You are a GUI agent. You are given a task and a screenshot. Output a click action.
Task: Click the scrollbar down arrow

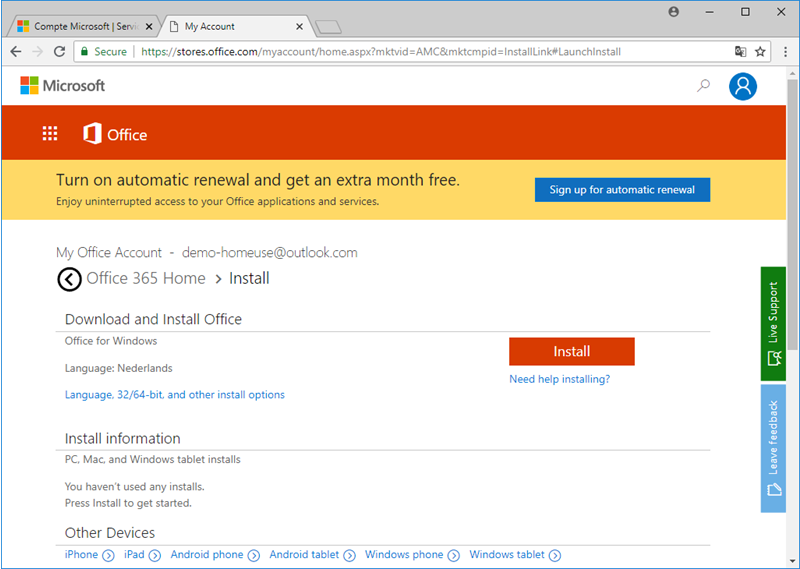[x=792, y=563]
